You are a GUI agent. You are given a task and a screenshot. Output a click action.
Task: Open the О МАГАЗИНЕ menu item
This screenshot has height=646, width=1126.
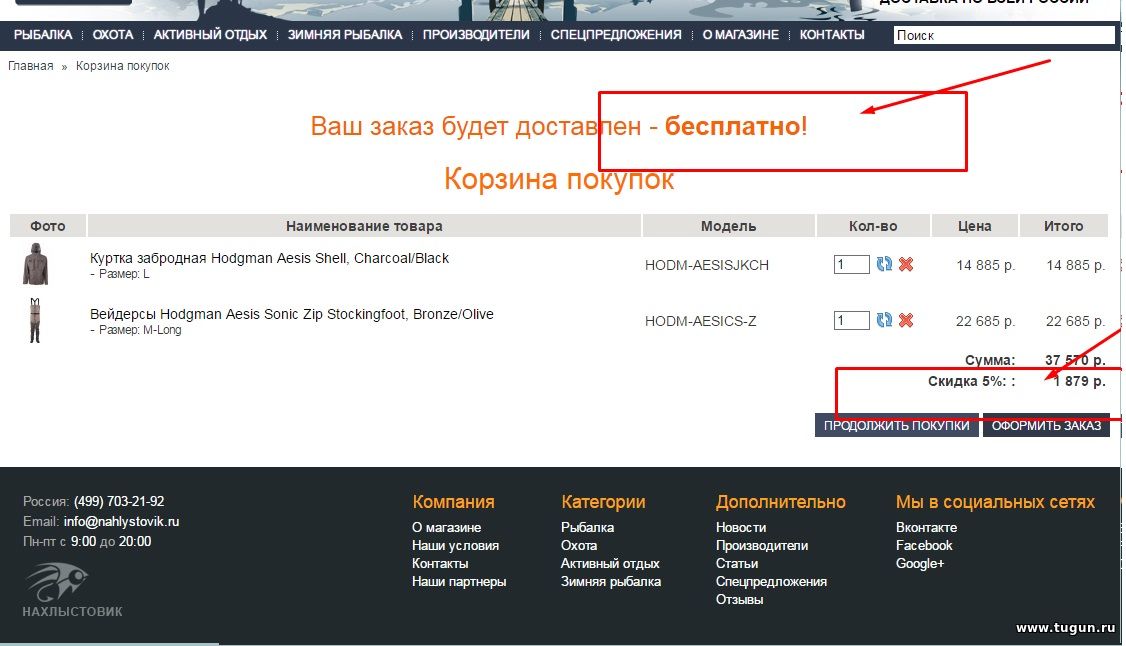point(740,34)
